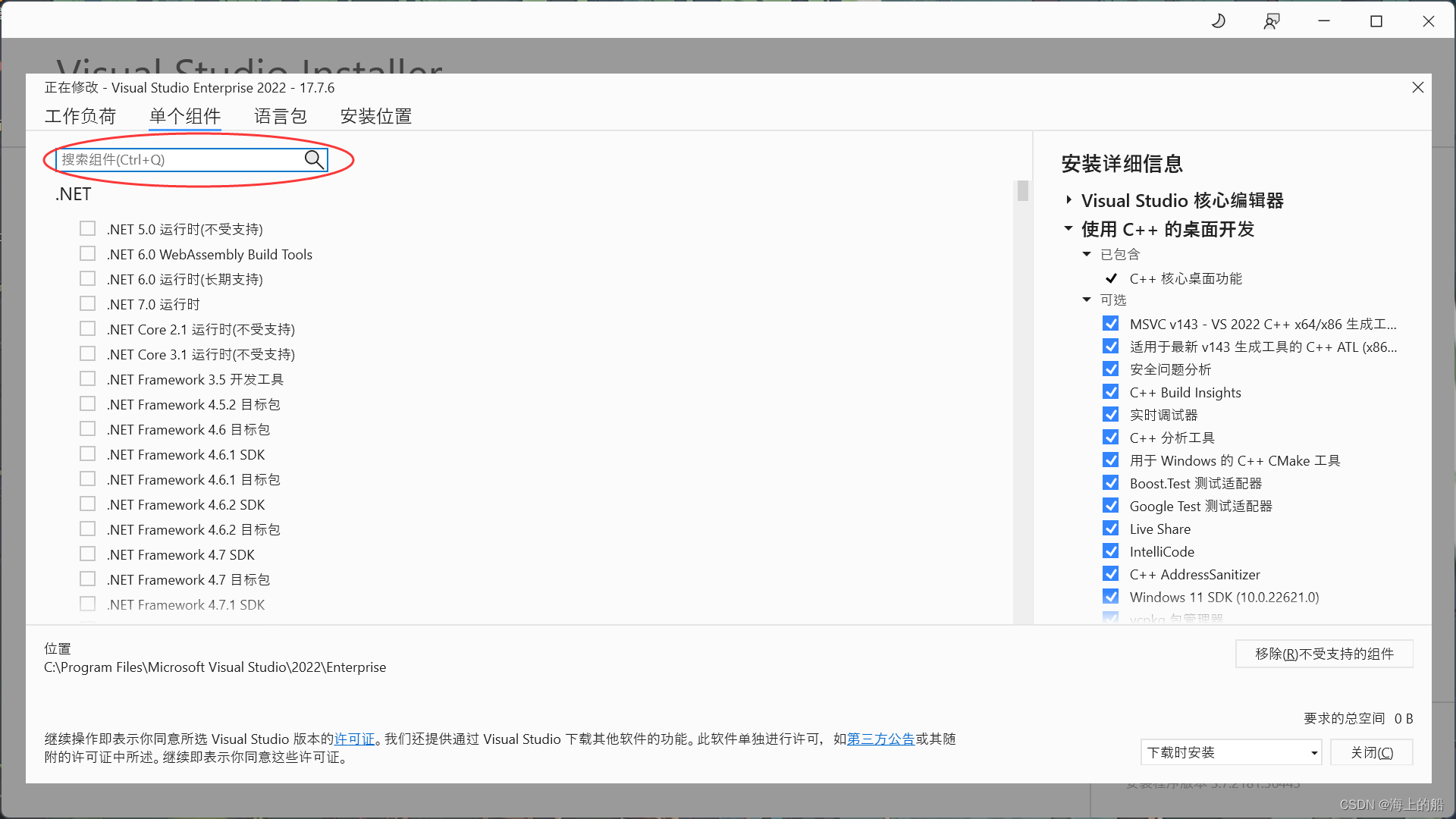Viewport: 1456px width, 819px height.
Task: Click the feedback person icon
Action: click(1272, 21)
